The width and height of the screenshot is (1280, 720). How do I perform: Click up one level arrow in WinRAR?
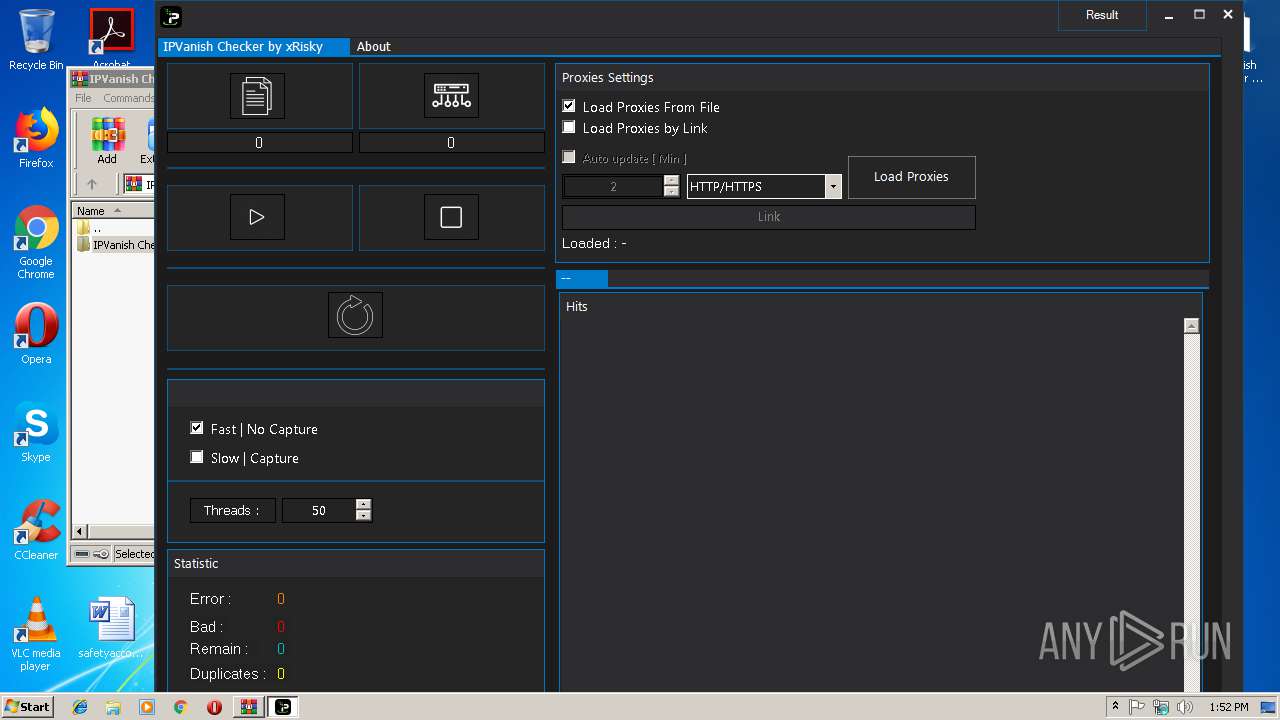92,184
